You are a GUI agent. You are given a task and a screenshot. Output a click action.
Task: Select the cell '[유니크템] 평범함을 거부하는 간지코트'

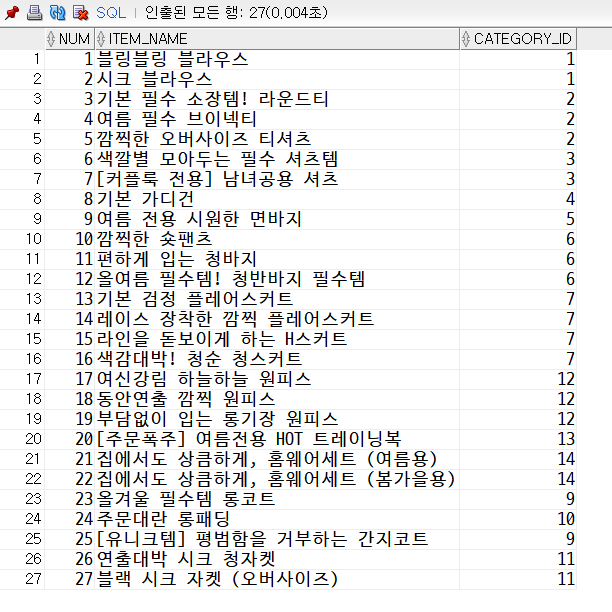(277, 539)
